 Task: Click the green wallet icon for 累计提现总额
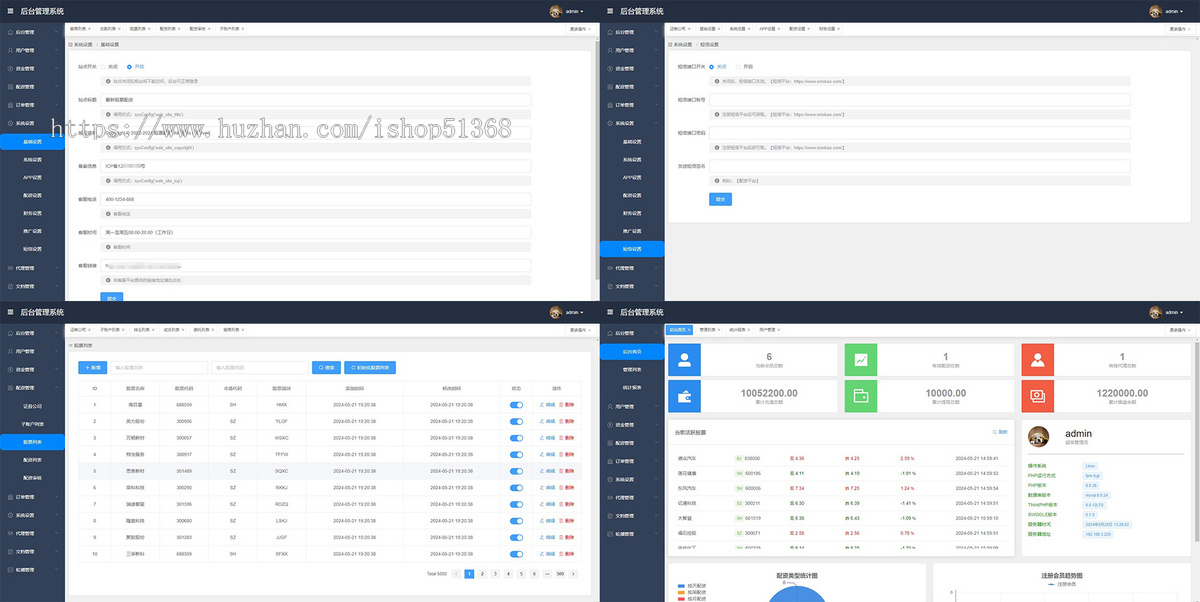tap(861, 396)
